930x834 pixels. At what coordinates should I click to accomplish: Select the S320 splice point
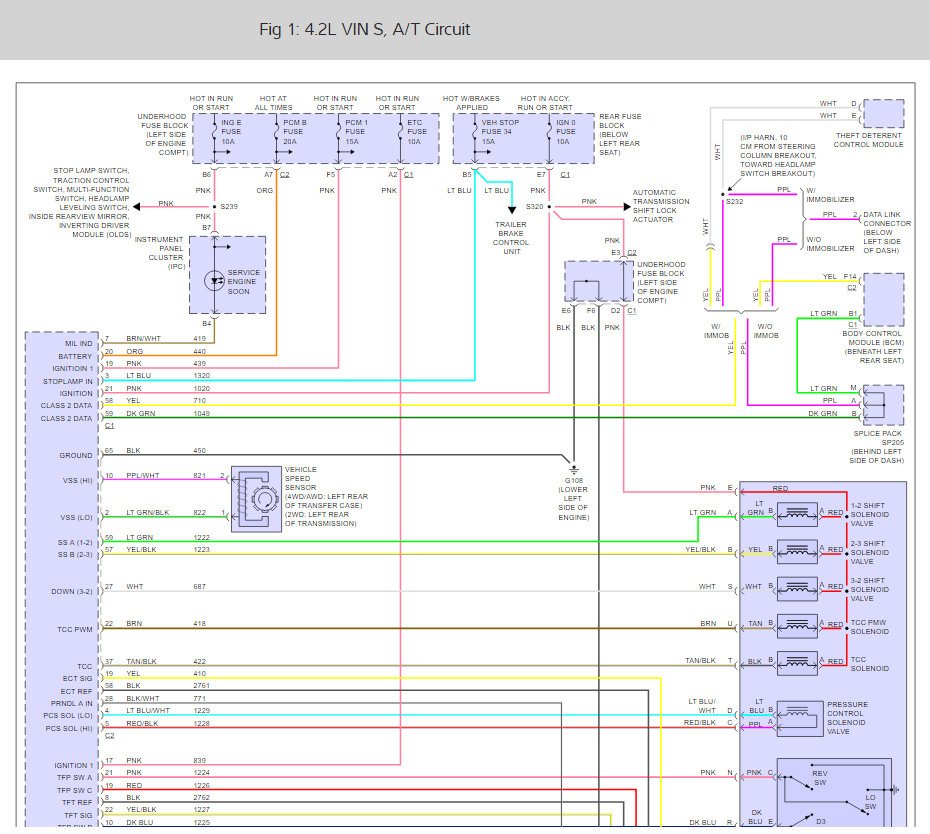549,207
